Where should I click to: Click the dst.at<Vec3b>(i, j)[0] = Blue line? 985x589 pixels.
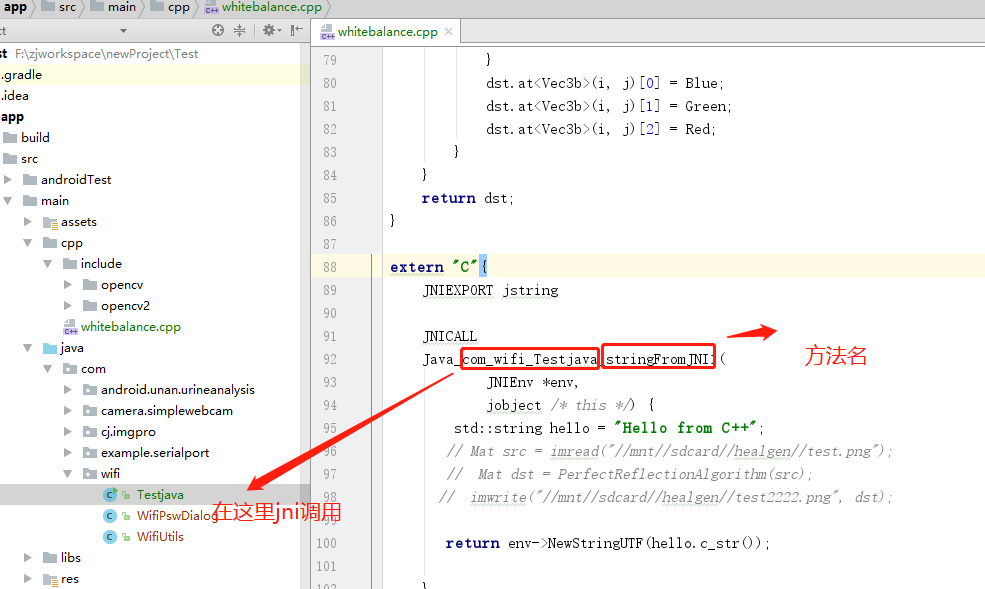tap(605, 84)
